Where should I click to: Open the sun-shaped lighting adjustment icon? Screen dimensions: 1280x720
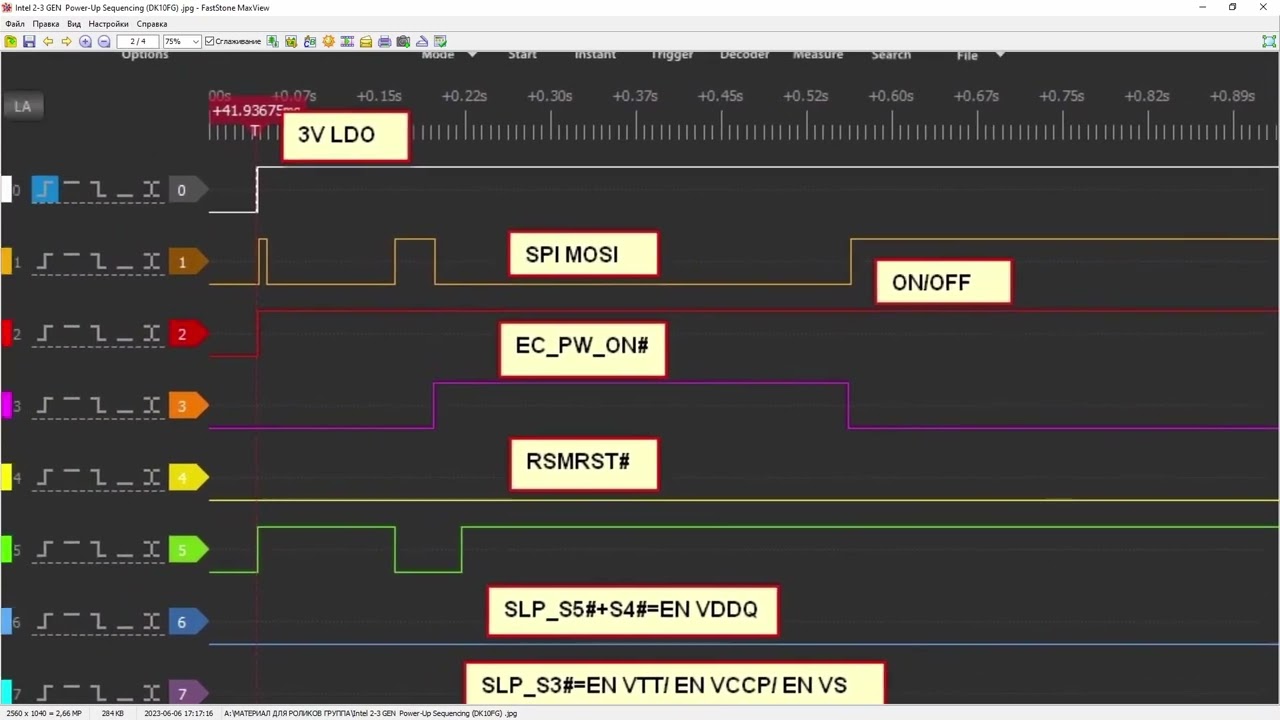328,41
